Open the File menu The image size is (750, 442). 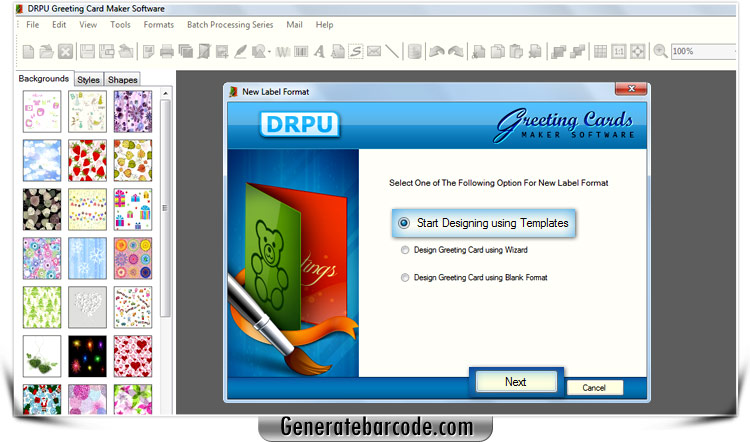33,24
